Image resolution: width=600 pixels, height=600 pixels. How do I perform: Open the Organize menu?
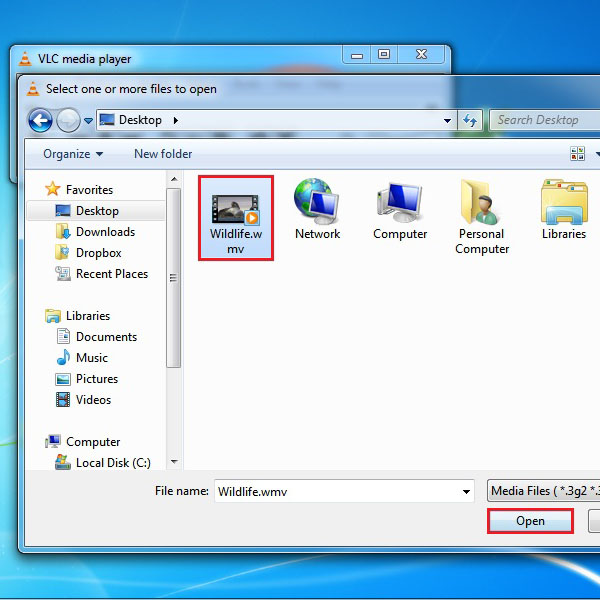click(x=73, y=154)
